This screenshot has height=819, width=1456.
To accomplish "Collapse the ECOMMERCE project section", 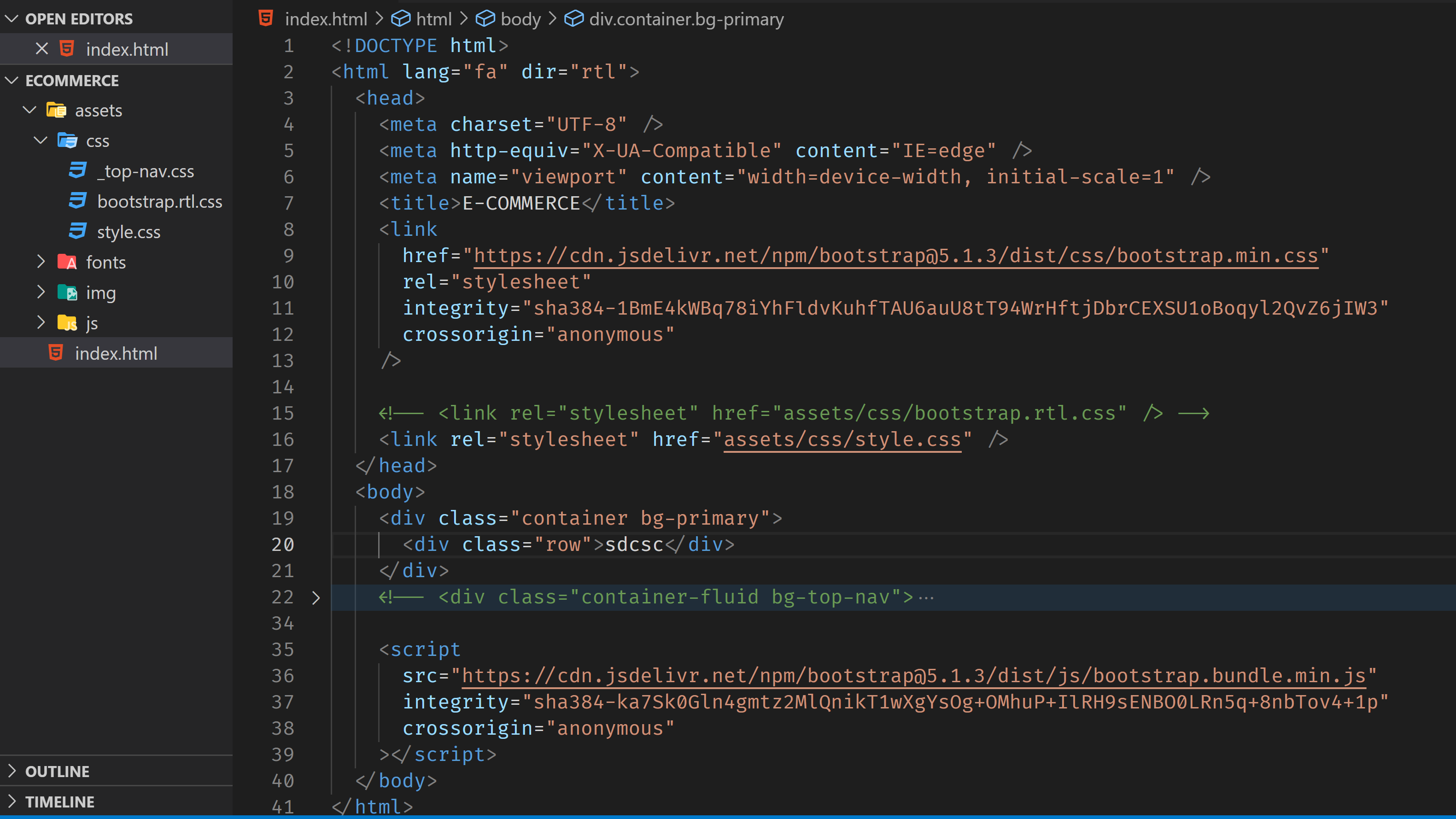I will point(12,80).
